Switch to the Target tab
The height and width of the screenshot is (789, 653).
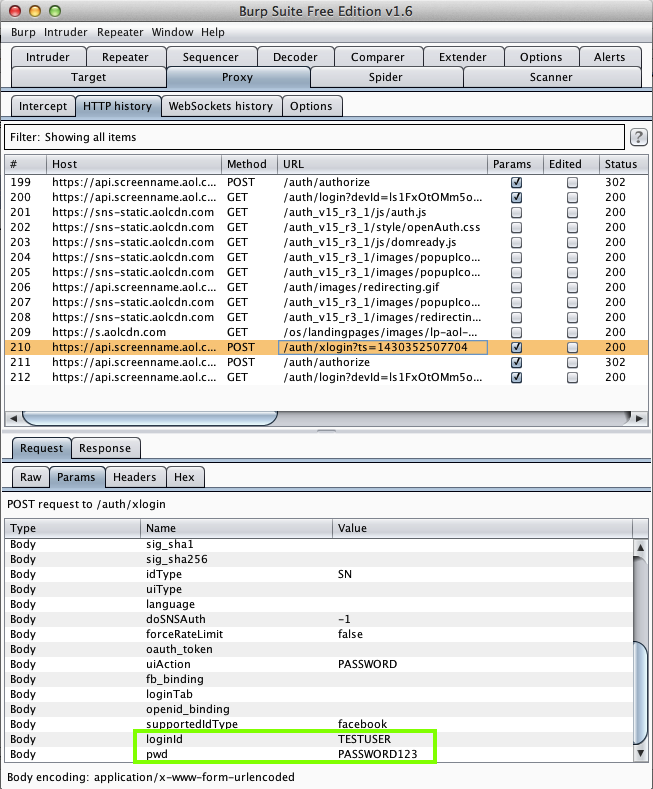click(89, 77)
